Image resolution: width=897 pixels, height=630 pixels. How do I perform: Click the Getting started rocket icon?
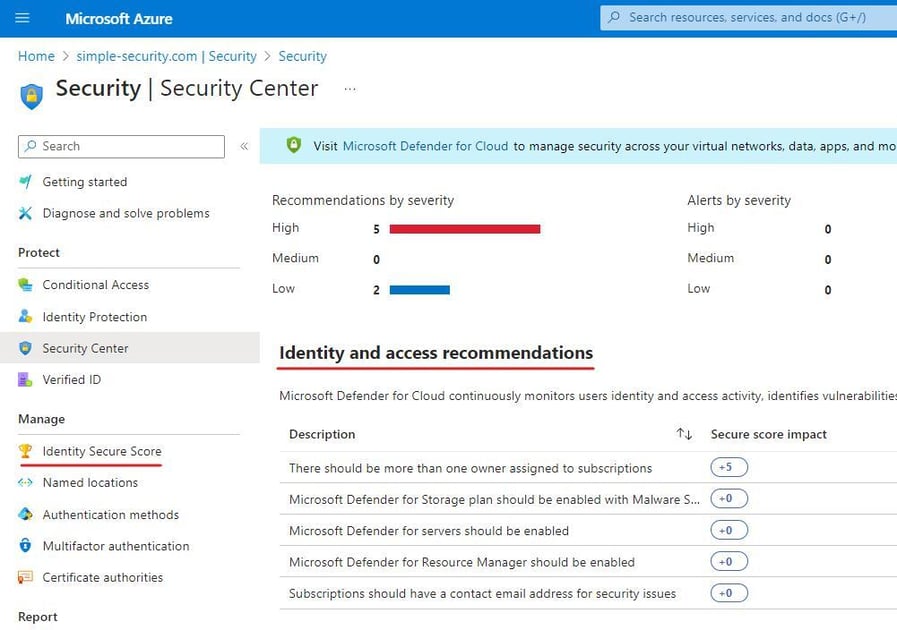point(25,182)
